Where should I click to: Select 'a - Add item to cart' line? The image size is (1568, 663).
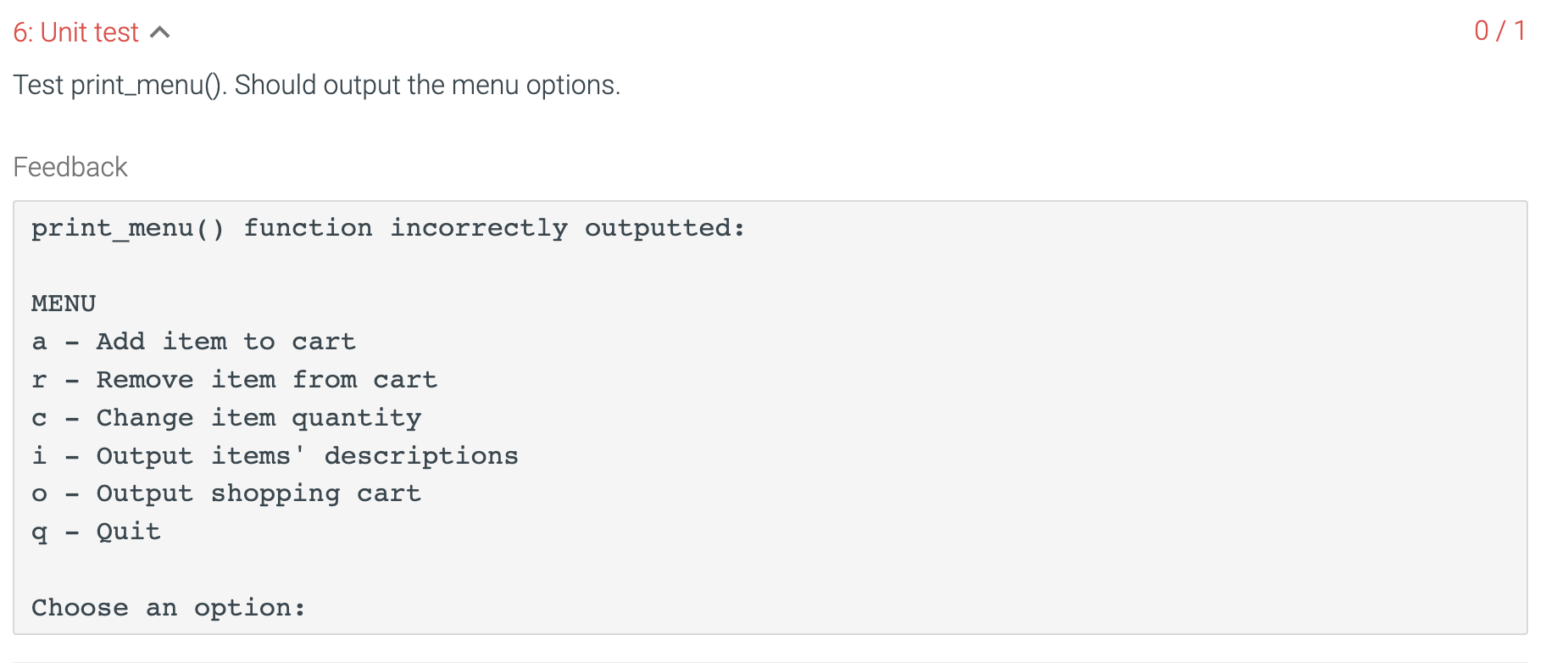tap(194, 341)
